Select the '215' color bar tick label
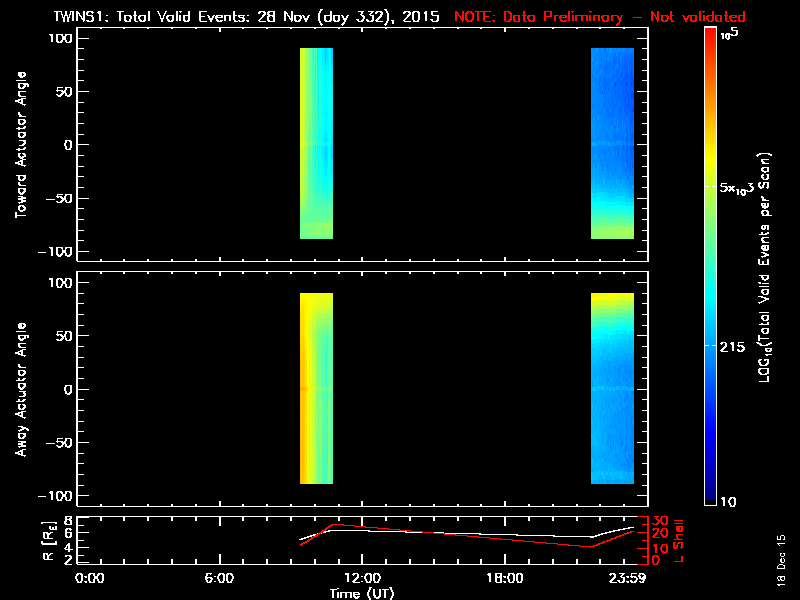 coord(738,346)
